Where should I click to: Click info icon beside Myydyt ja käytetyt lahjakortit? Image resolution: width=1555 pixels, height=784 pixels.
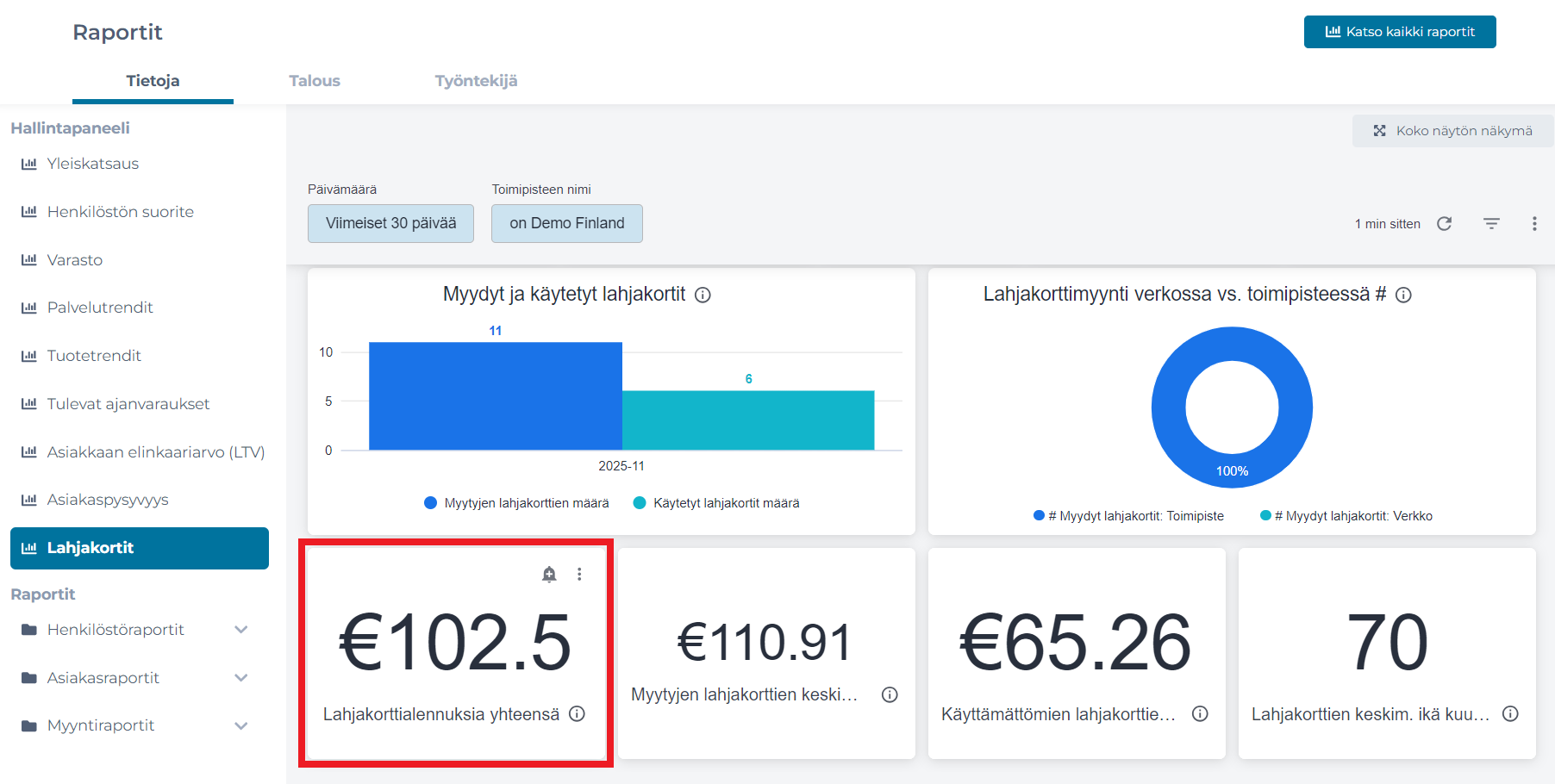click(x=703, y=296)
